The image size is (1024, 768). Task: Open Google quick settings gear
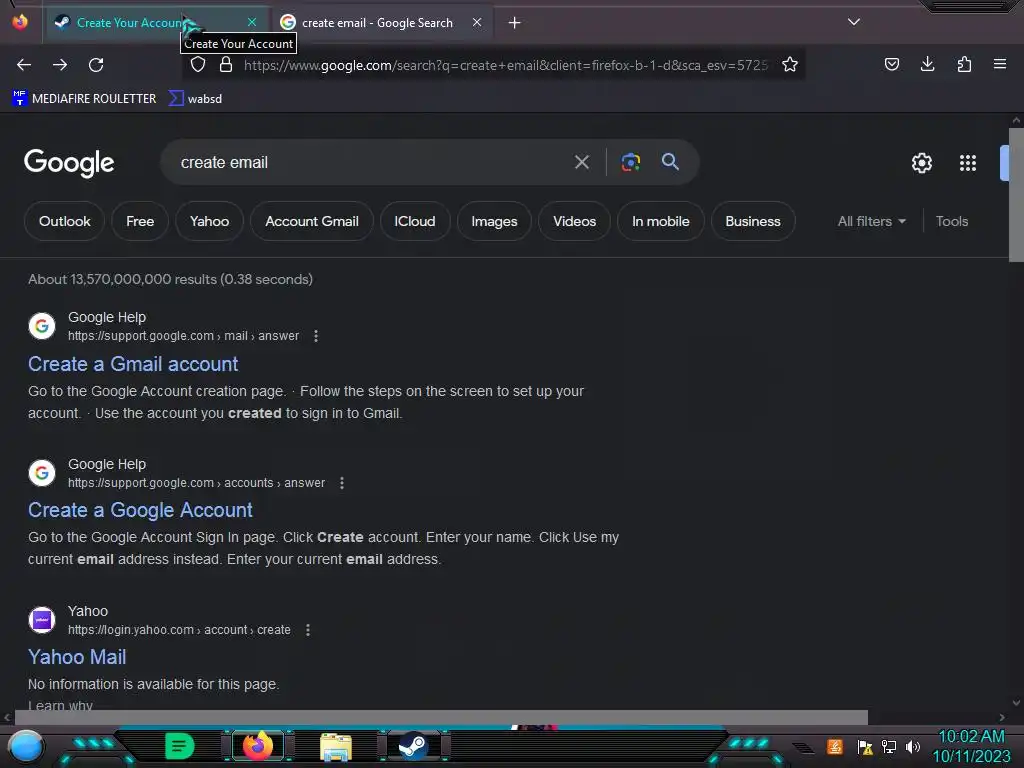921,163
